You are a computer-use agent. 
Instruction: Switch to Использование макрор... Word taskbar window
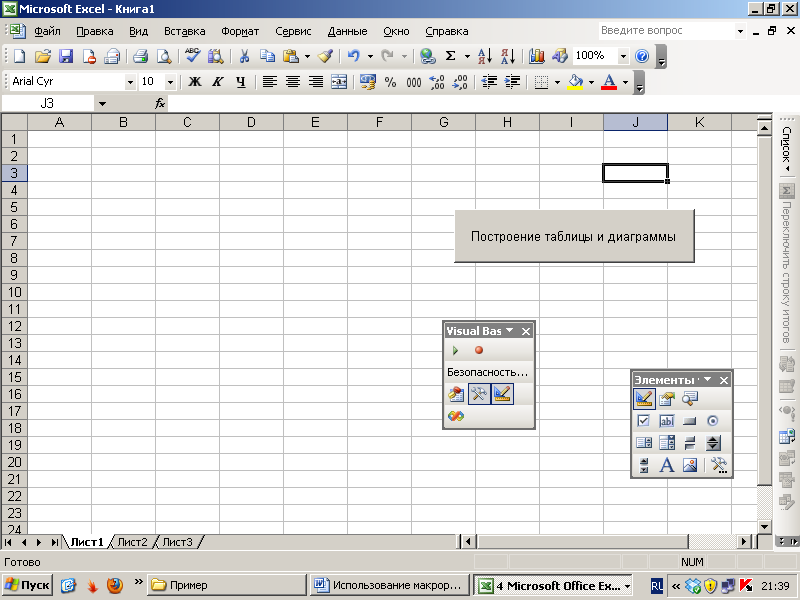[388, 585]
